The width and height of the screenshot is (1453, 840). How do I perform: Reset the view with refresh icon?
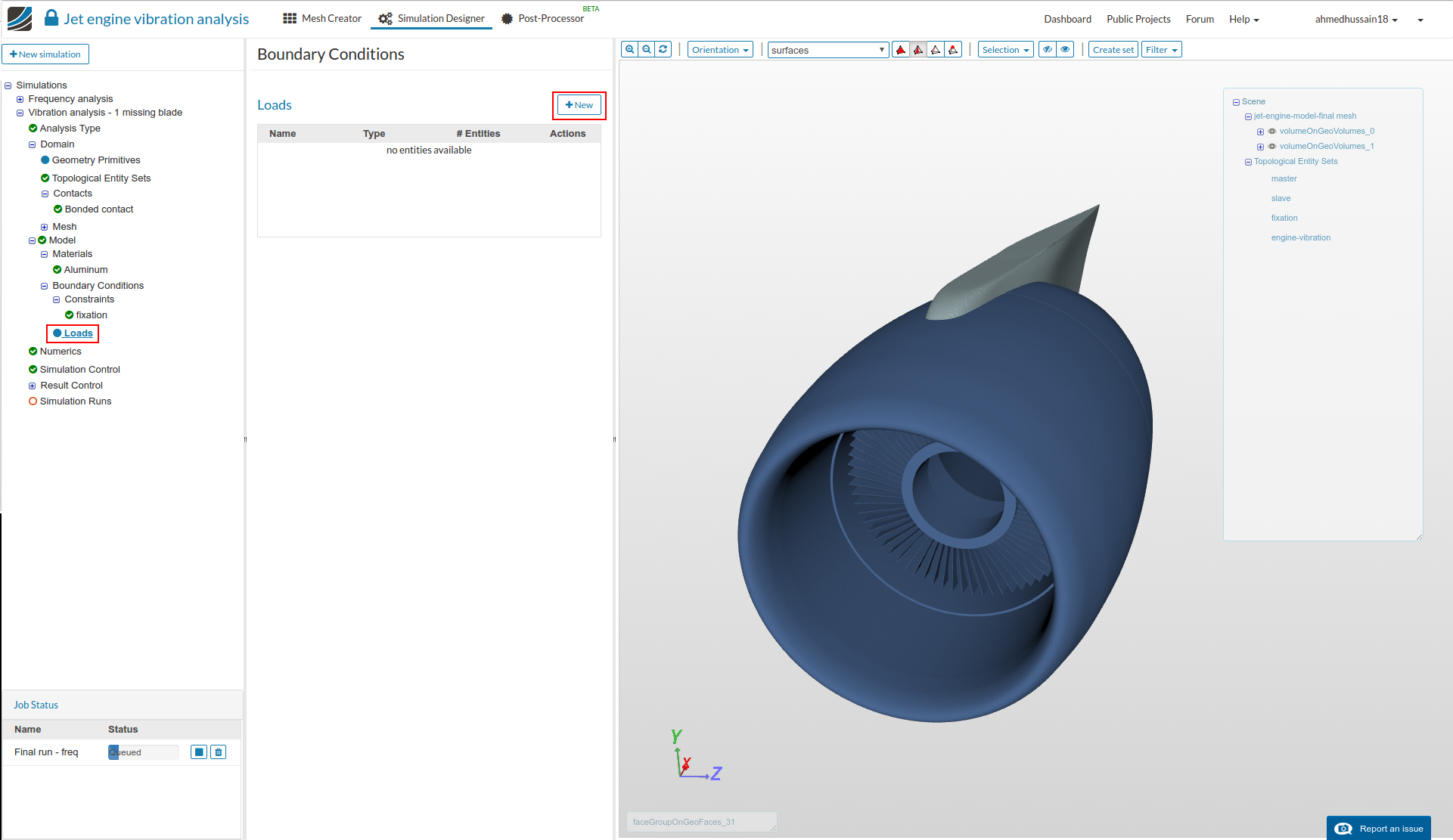pyautogui.click(x=663, y=50)
